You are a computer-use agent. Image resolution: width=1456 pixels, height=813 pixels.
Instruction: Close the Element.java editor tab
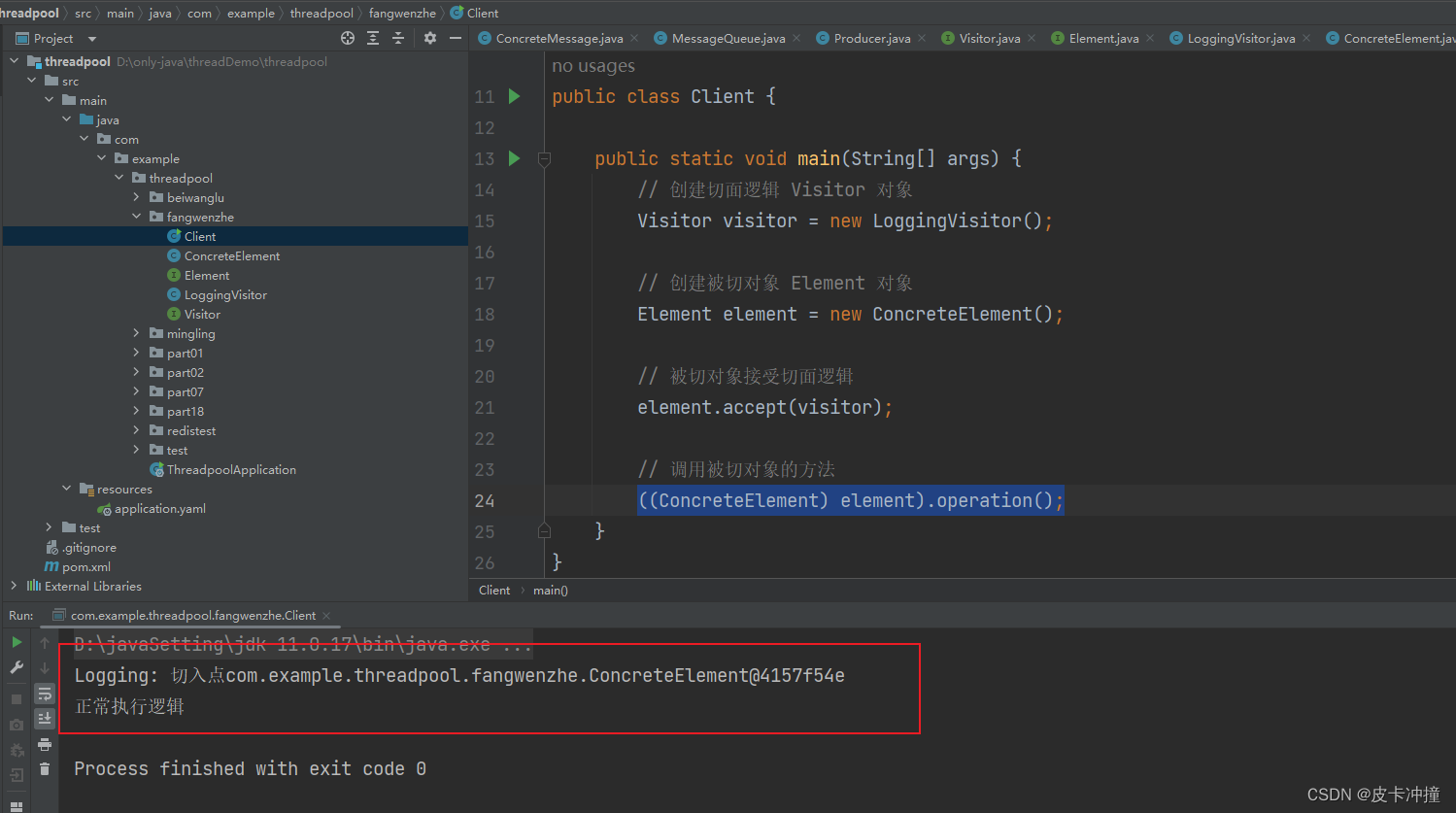1150,38
